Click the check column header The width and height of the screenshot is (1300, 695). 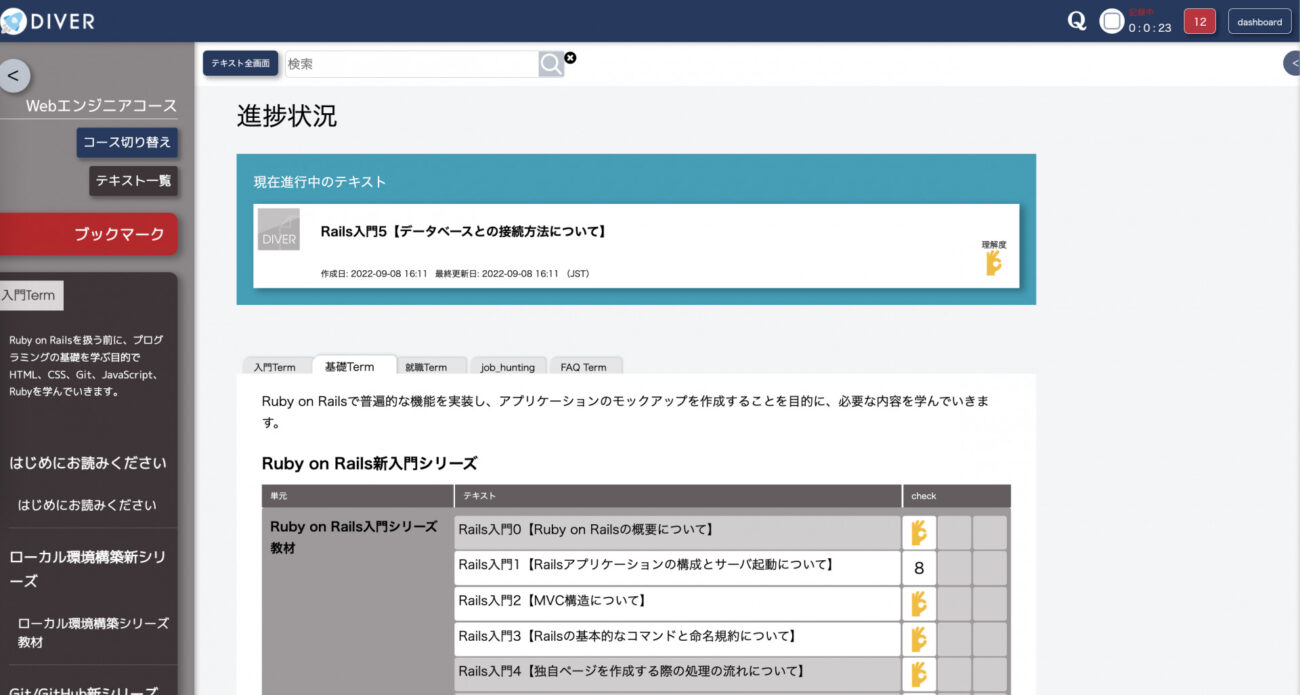pyautogui.click(x=956, y=496)
